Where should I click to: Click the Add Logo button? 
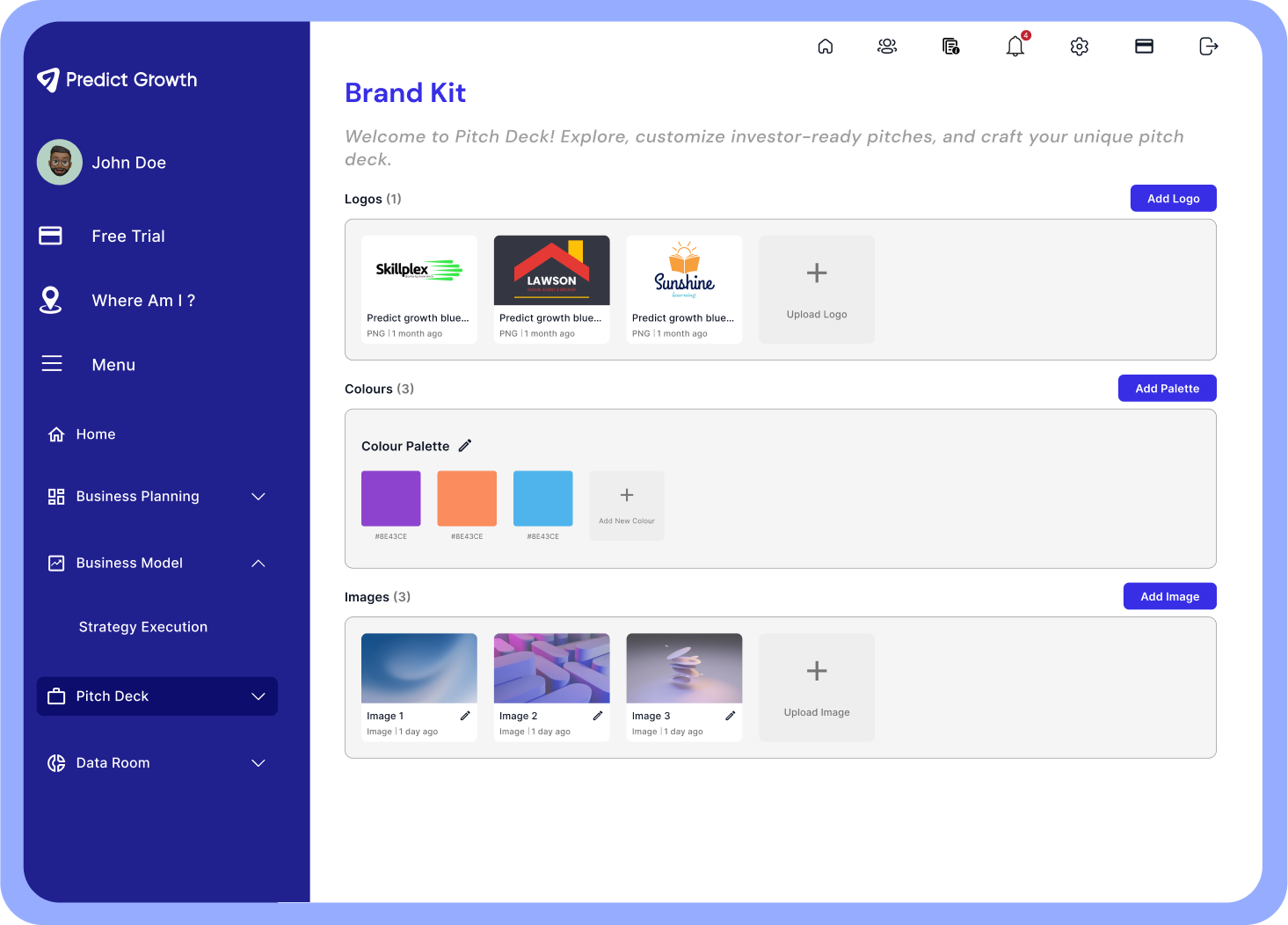1173,199
